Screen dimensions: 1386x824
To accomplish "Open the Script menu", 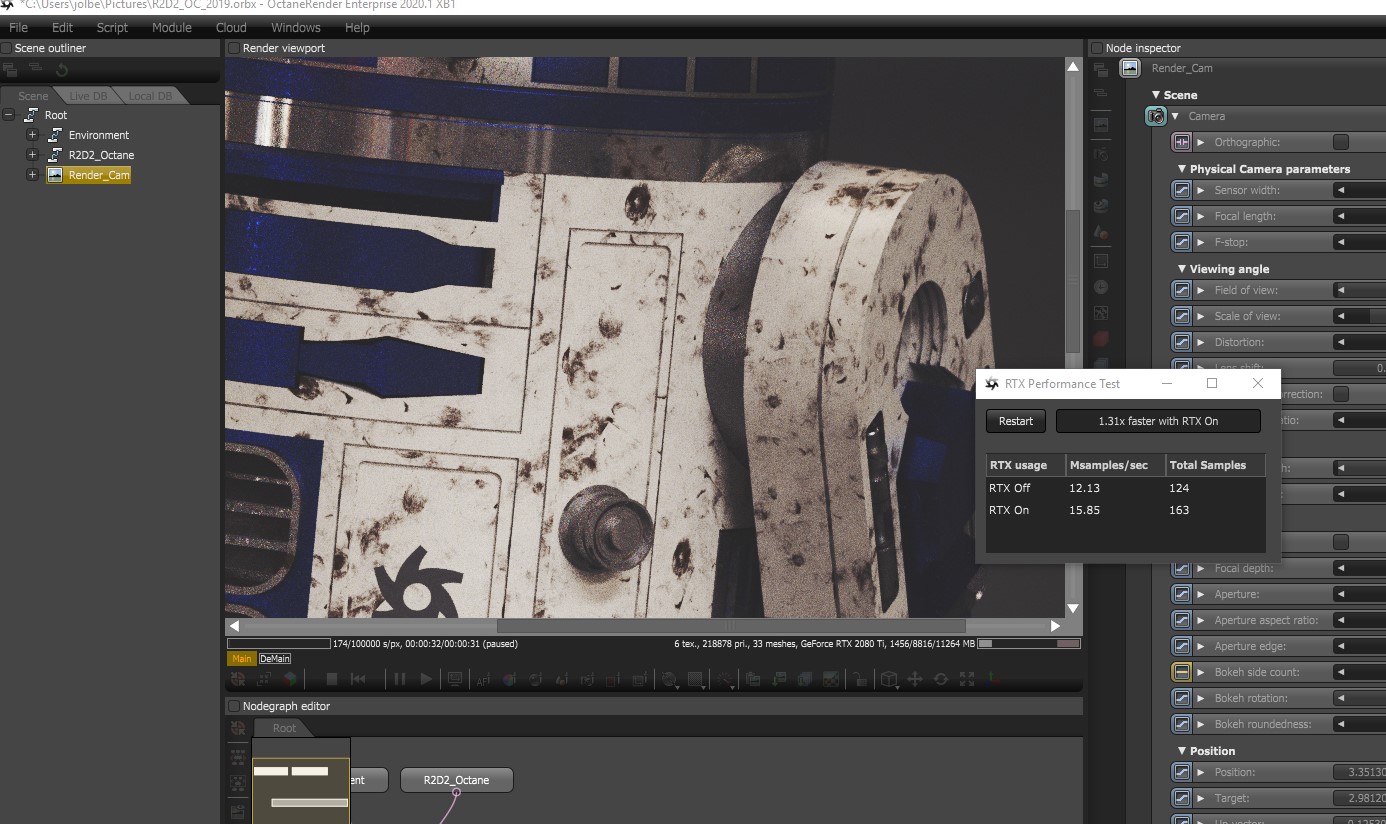I will [x=112, y=27].
